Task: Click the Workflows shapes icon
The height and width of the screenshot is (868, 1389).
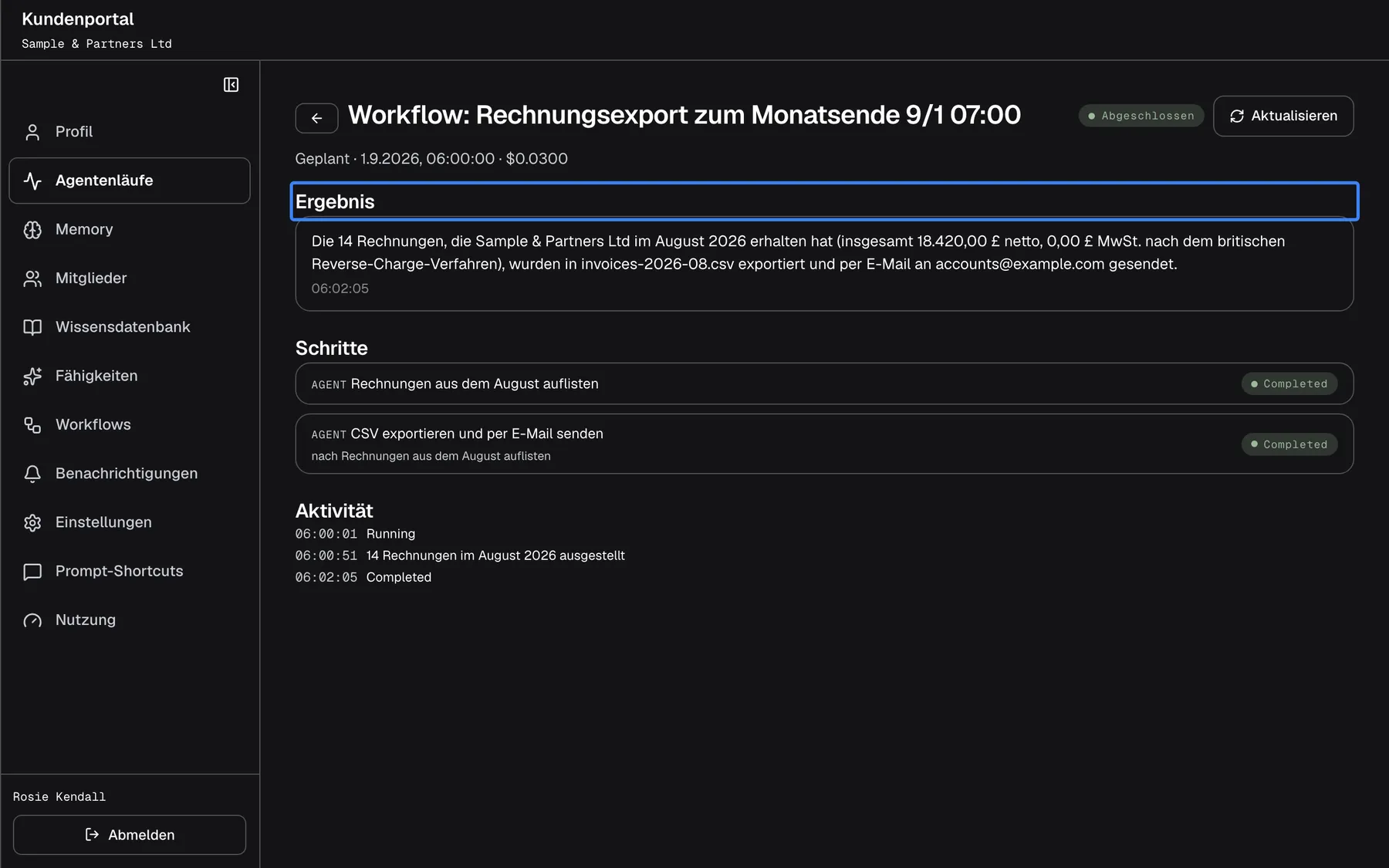Action: point(32,424)
